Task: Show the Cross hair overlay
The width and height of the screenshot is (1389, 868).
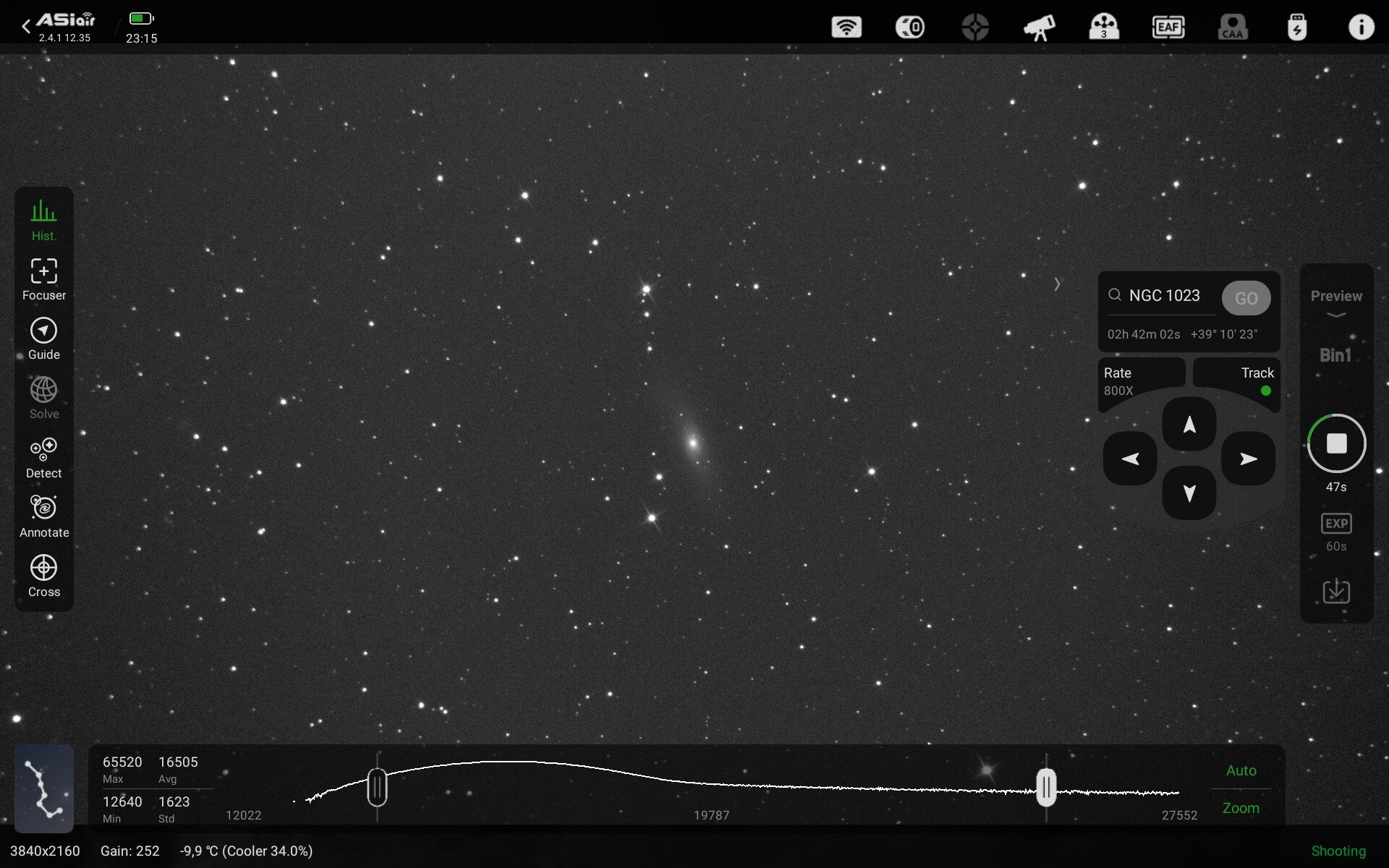Action: pos(43,576)
